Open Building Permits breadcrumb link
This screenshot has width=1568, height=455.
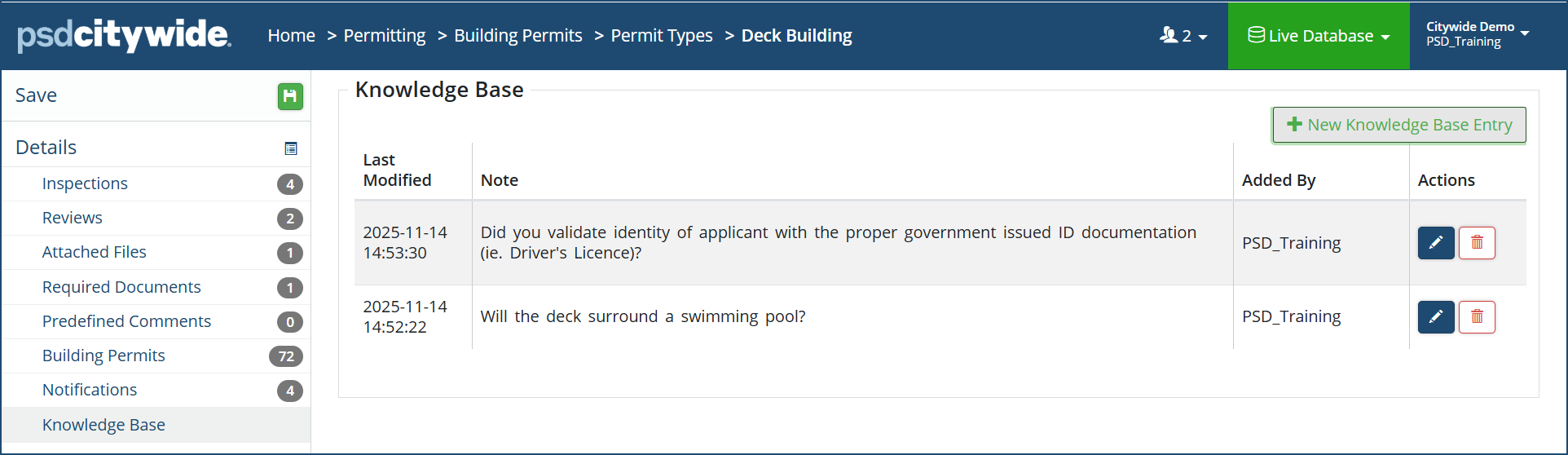(518, 36)
